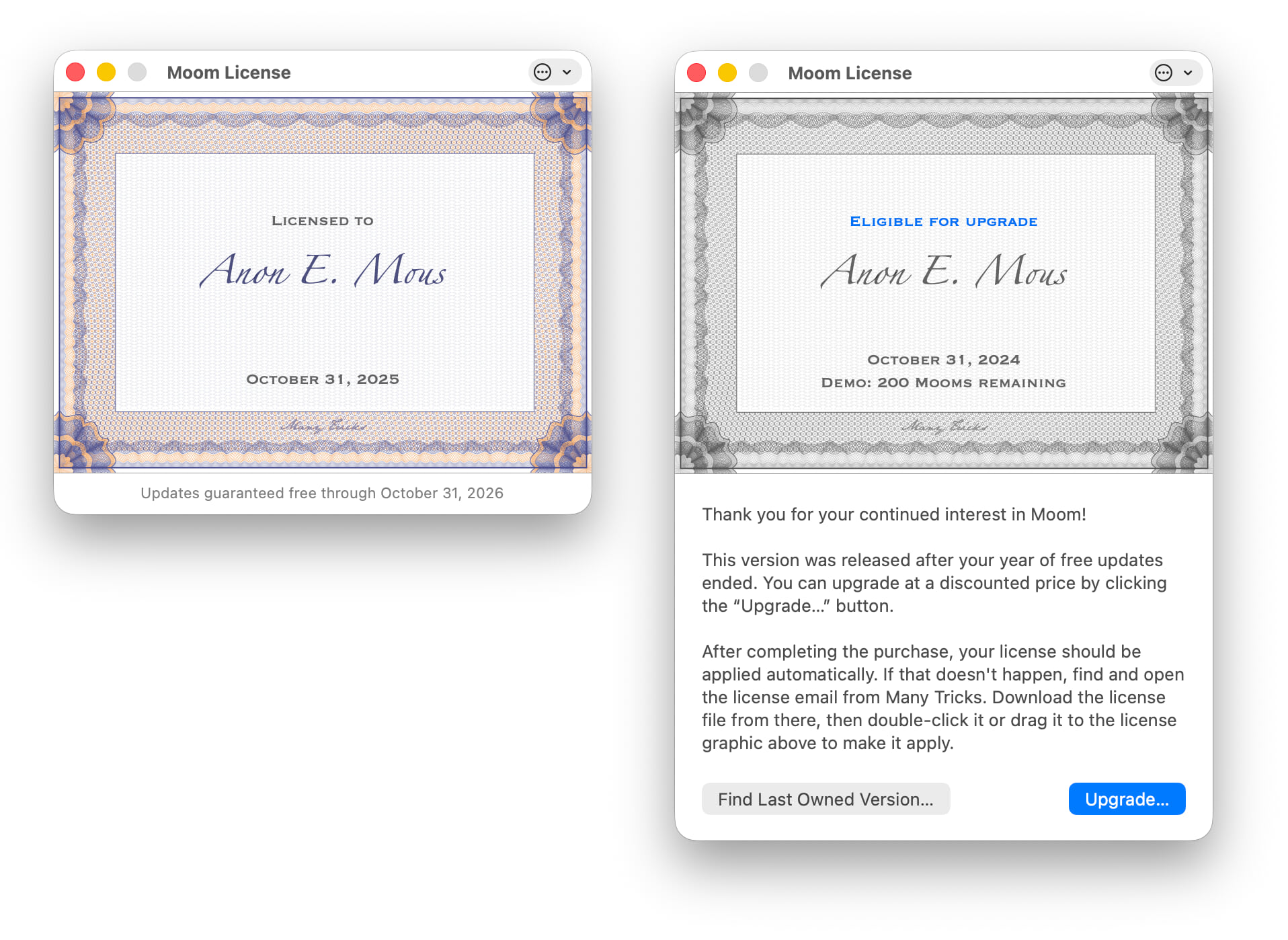Click the Upgrade button

(1127, 799)
